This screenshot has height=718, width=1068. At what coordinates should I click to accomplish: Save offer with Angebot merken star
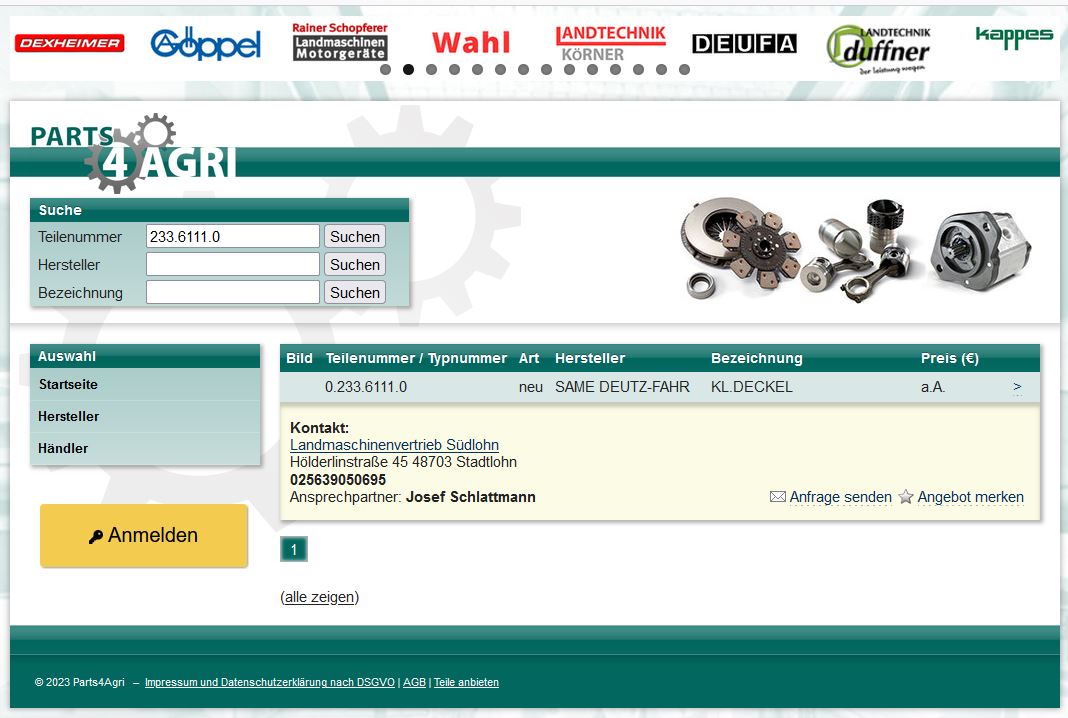pos(961,497)
